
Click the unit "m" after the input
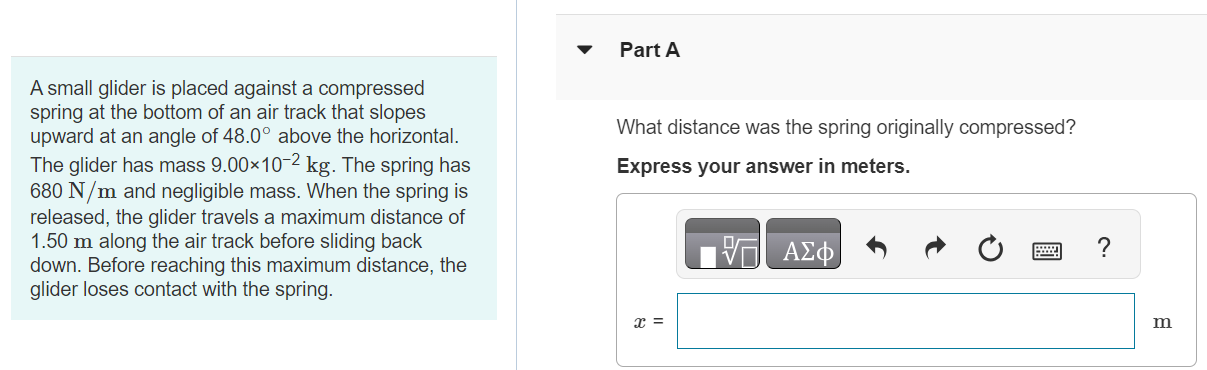[x=1162, y=322]
